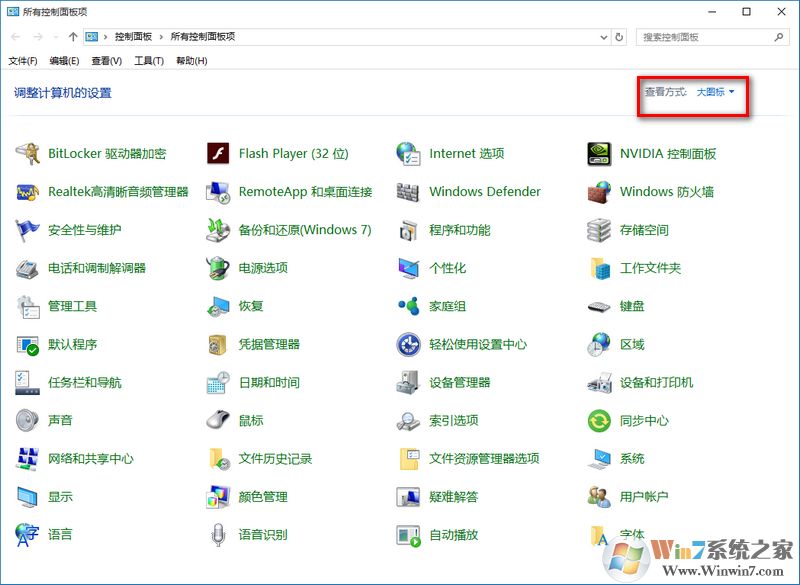Open the 家庭组 spheres icon
The height and width of the screenshot is (585, 800).
(x=409, y=306)
